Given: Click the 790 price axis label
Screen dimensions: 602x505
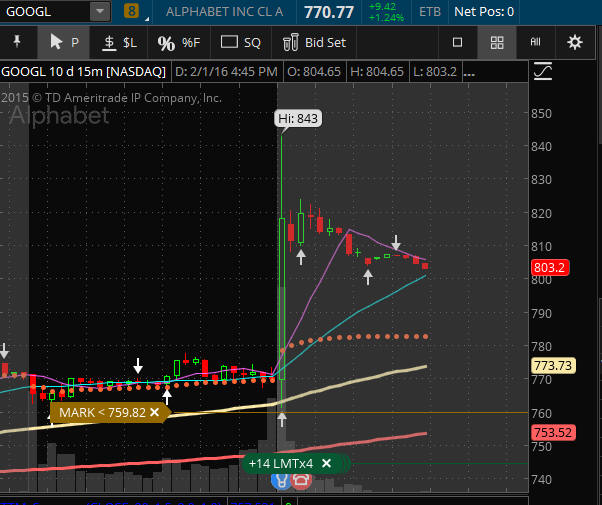Looking at the screenshot, I should (x=541, y=313).
